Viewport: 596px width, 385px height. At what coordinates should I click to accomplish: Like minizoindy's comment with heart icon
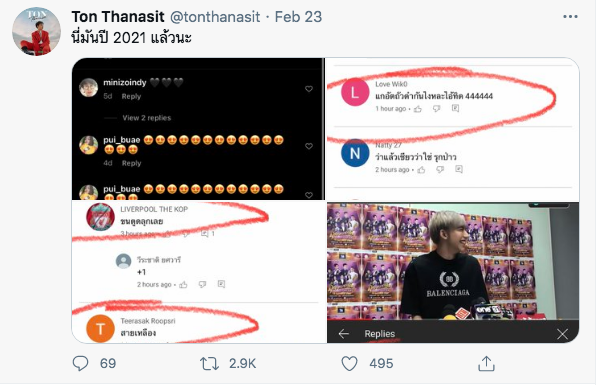309,89
